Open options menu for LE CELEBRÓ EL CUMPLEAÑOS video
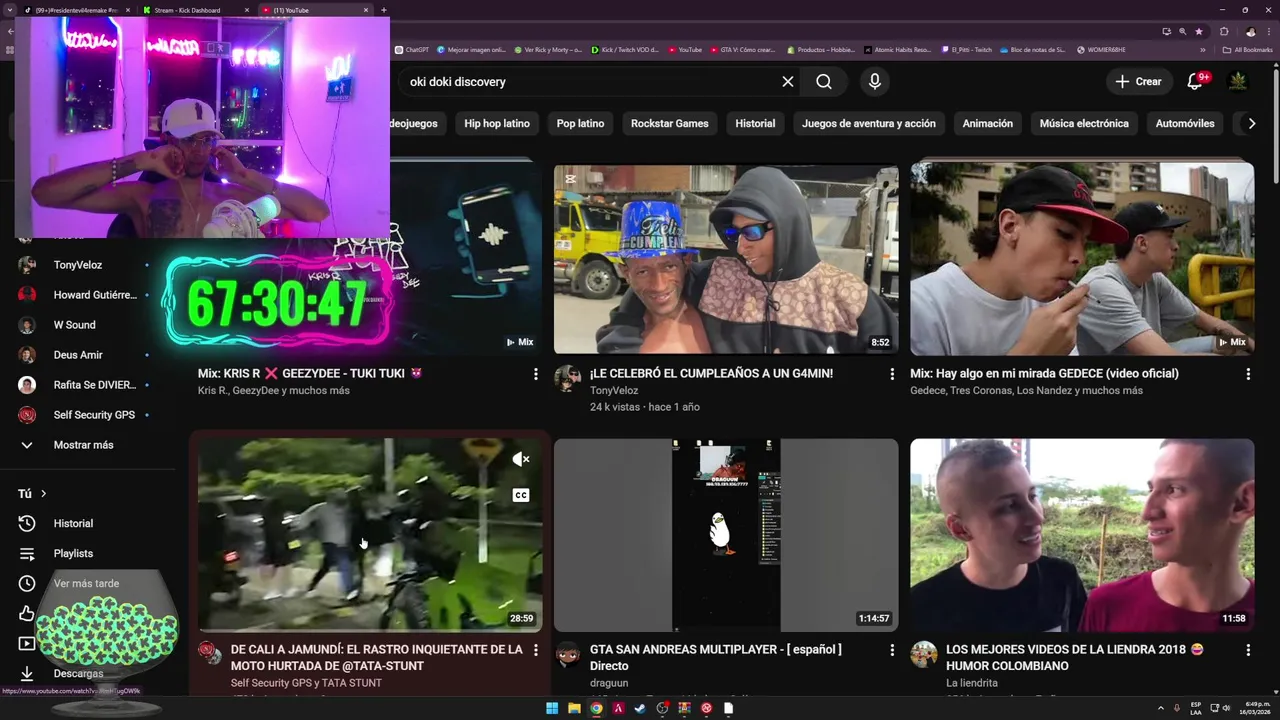Screen dimensions: 1280x720 (892, 374)
